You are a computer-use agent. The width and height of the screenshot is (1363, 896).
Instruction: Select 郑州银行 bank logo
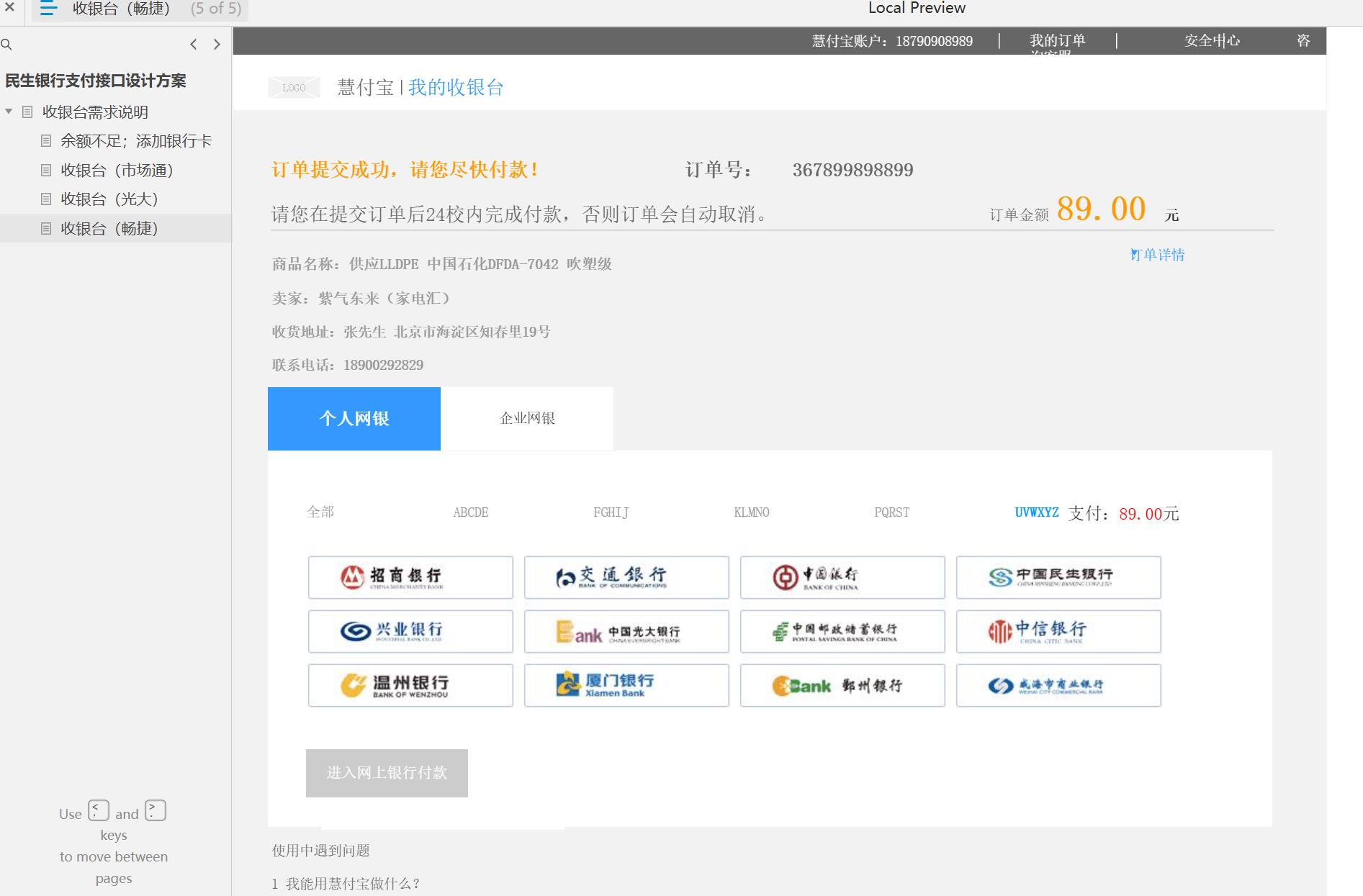point(842,685)
